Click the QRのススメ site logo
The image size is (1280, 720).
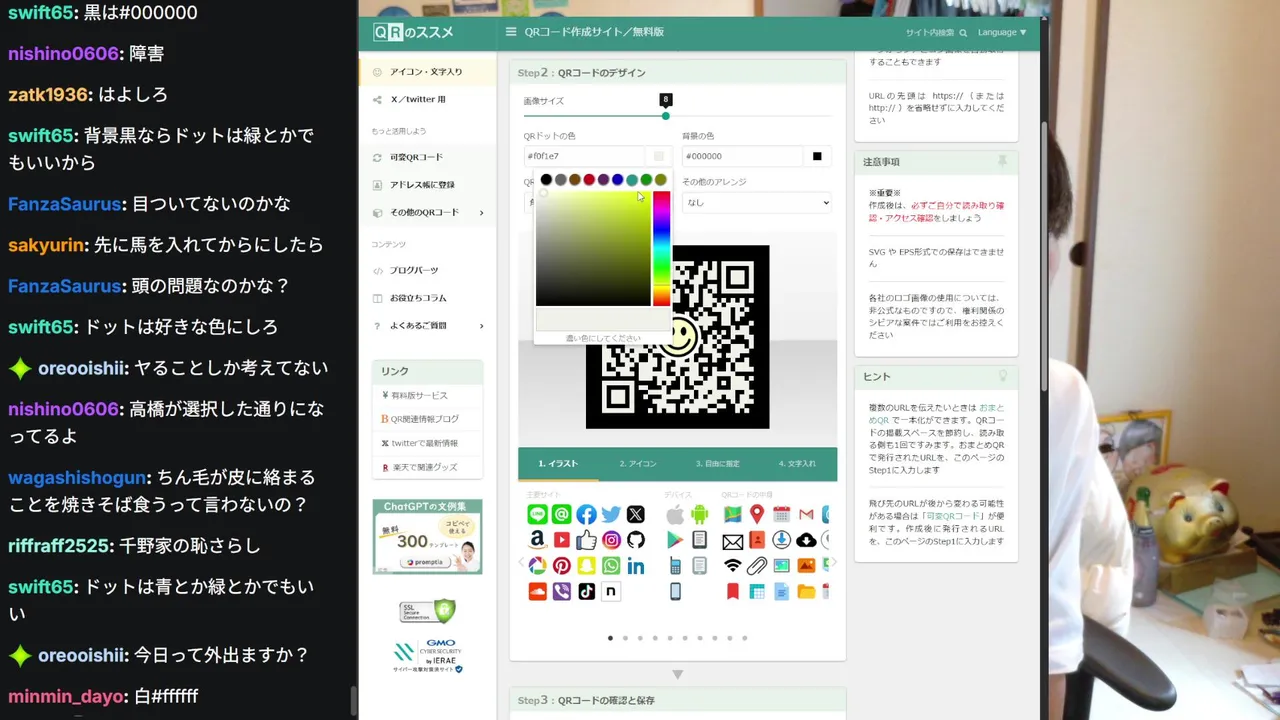[414, 32]
